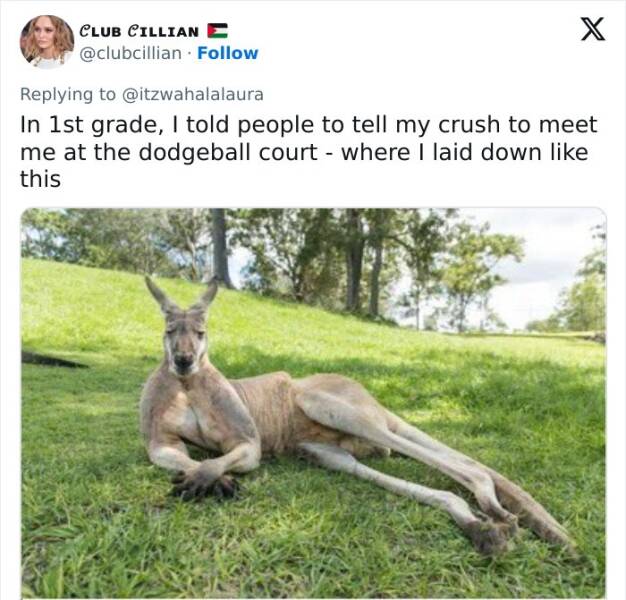Follow the @clubcillian account
The image size is (626, 600).
[x=228, y=53]
